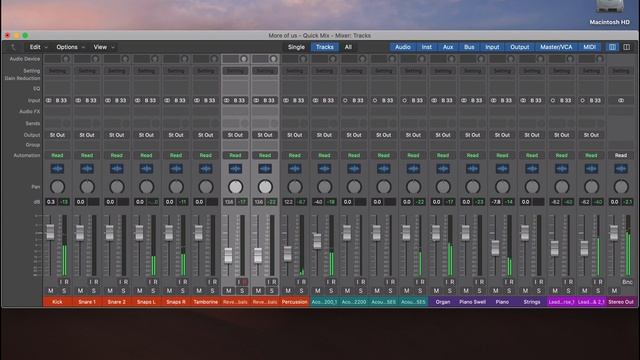Select the Kick track name label

58,302
